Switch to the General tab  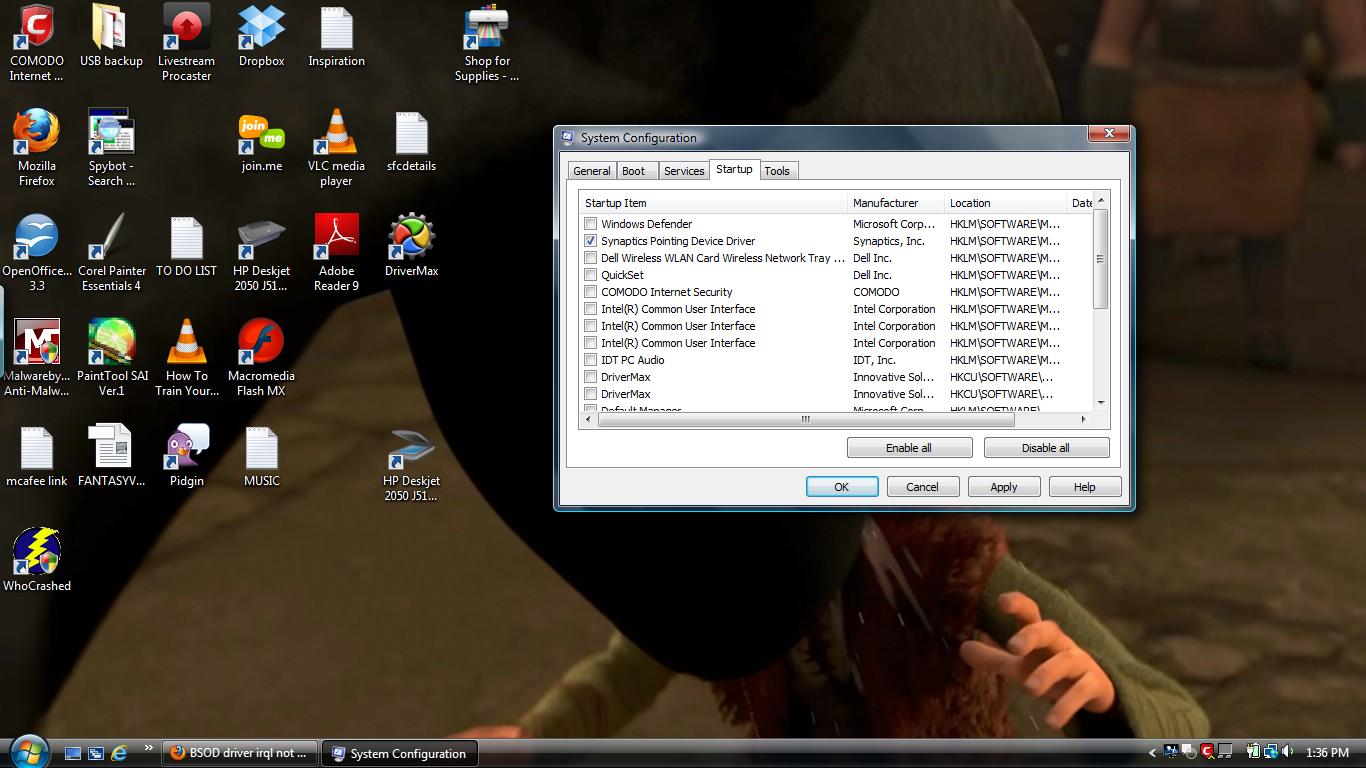click(x=592, y=171)
